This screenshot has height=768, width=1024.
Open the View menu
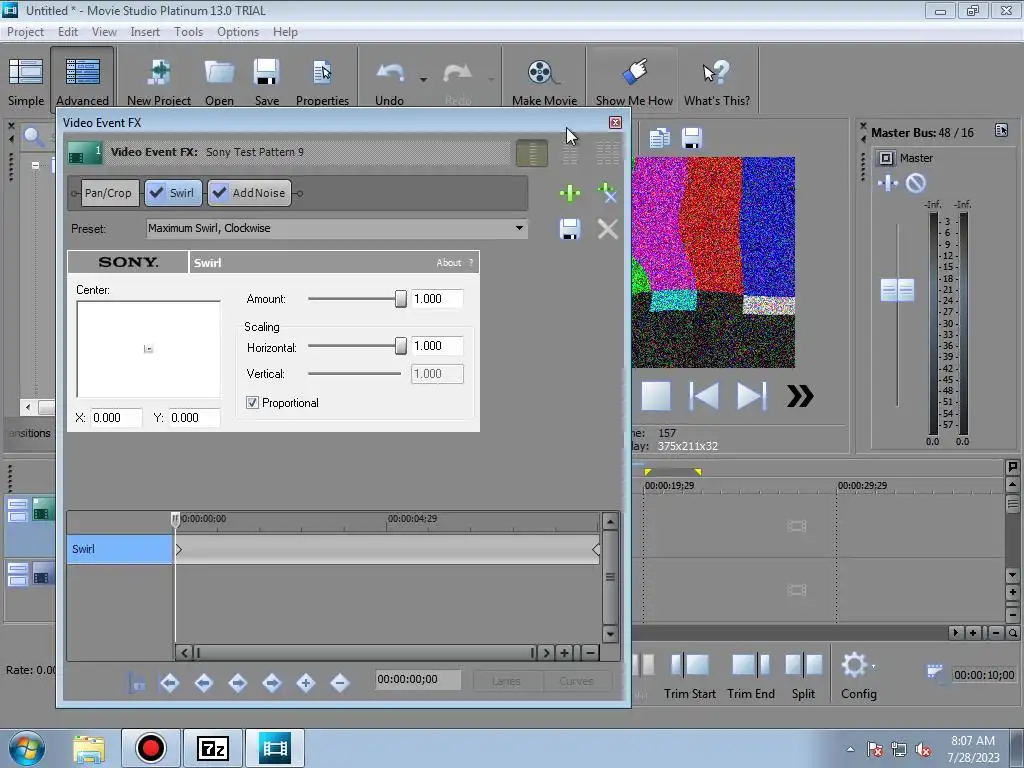tap(104, 32)
